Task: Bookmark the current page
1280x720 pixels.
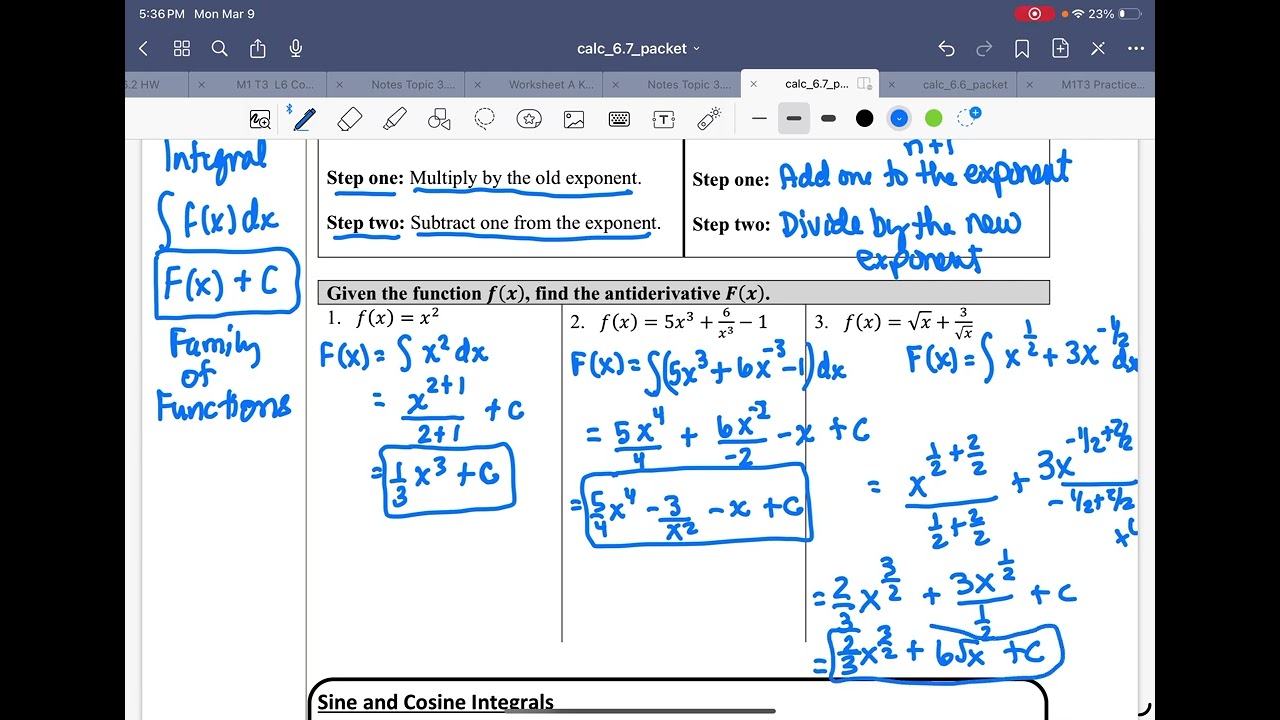Action: click(1022, 48)
